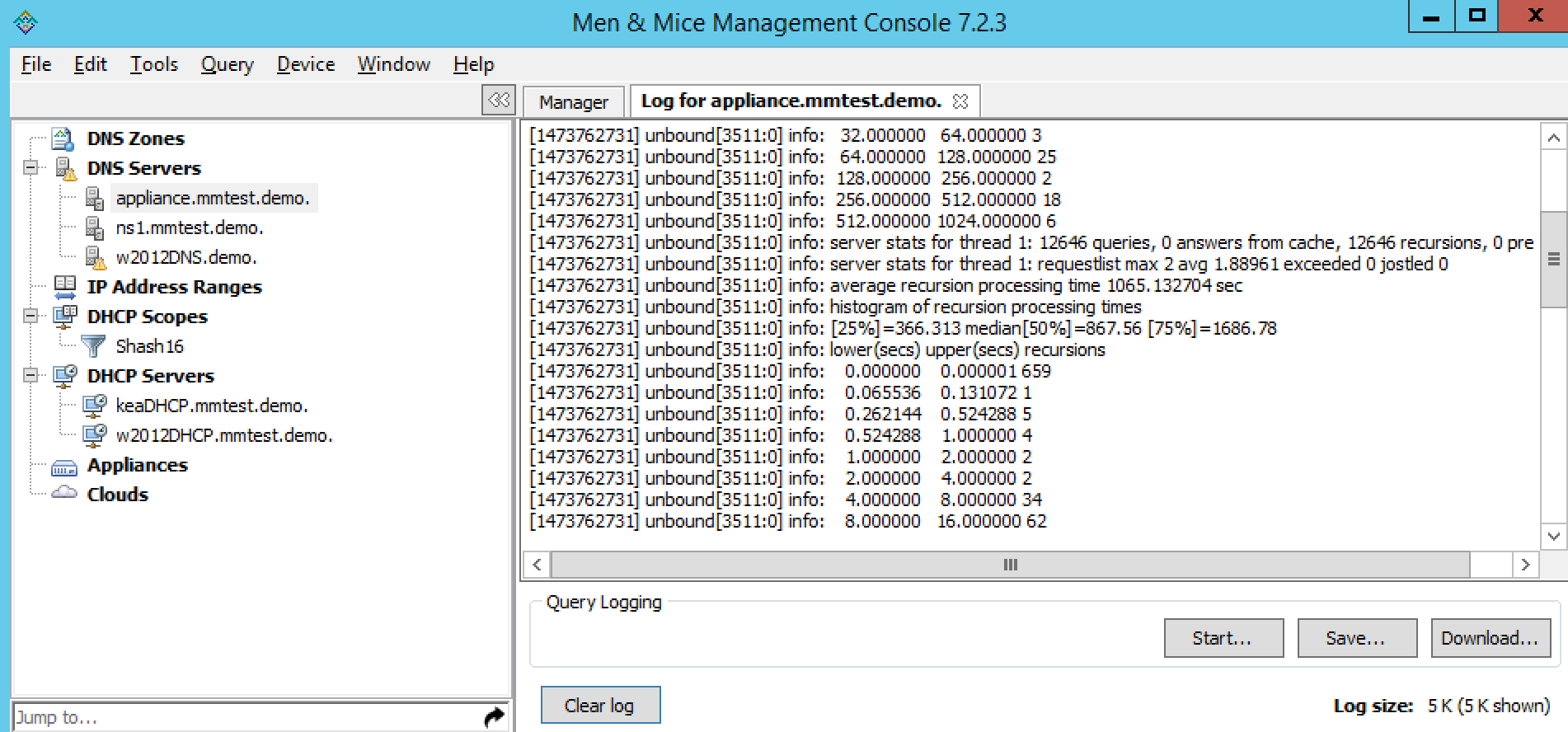This screenshot has height=732, width=1568.
Task: Open the Query menu
Action: point(227,64)
